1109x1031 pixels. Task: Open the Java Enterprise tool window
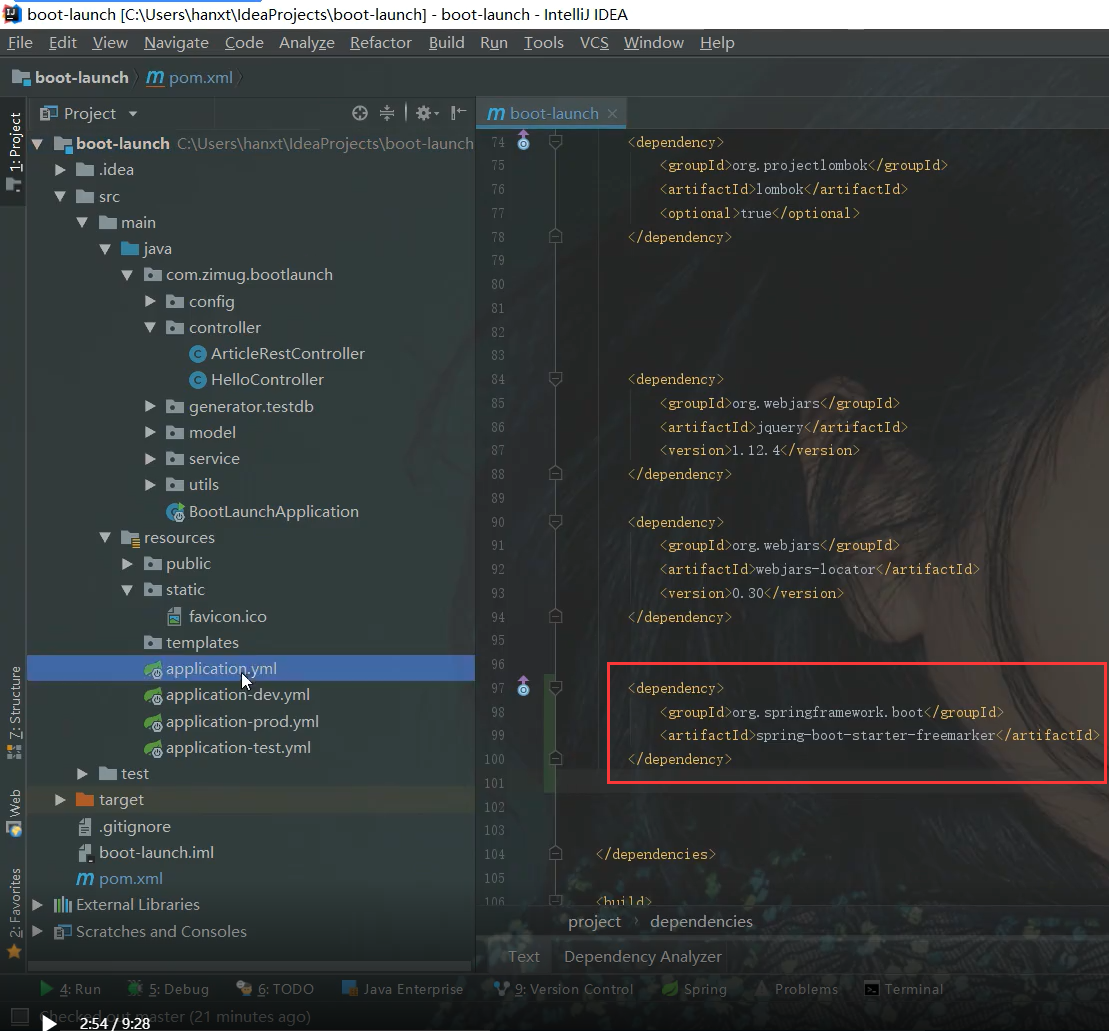(x=402, y=989)
